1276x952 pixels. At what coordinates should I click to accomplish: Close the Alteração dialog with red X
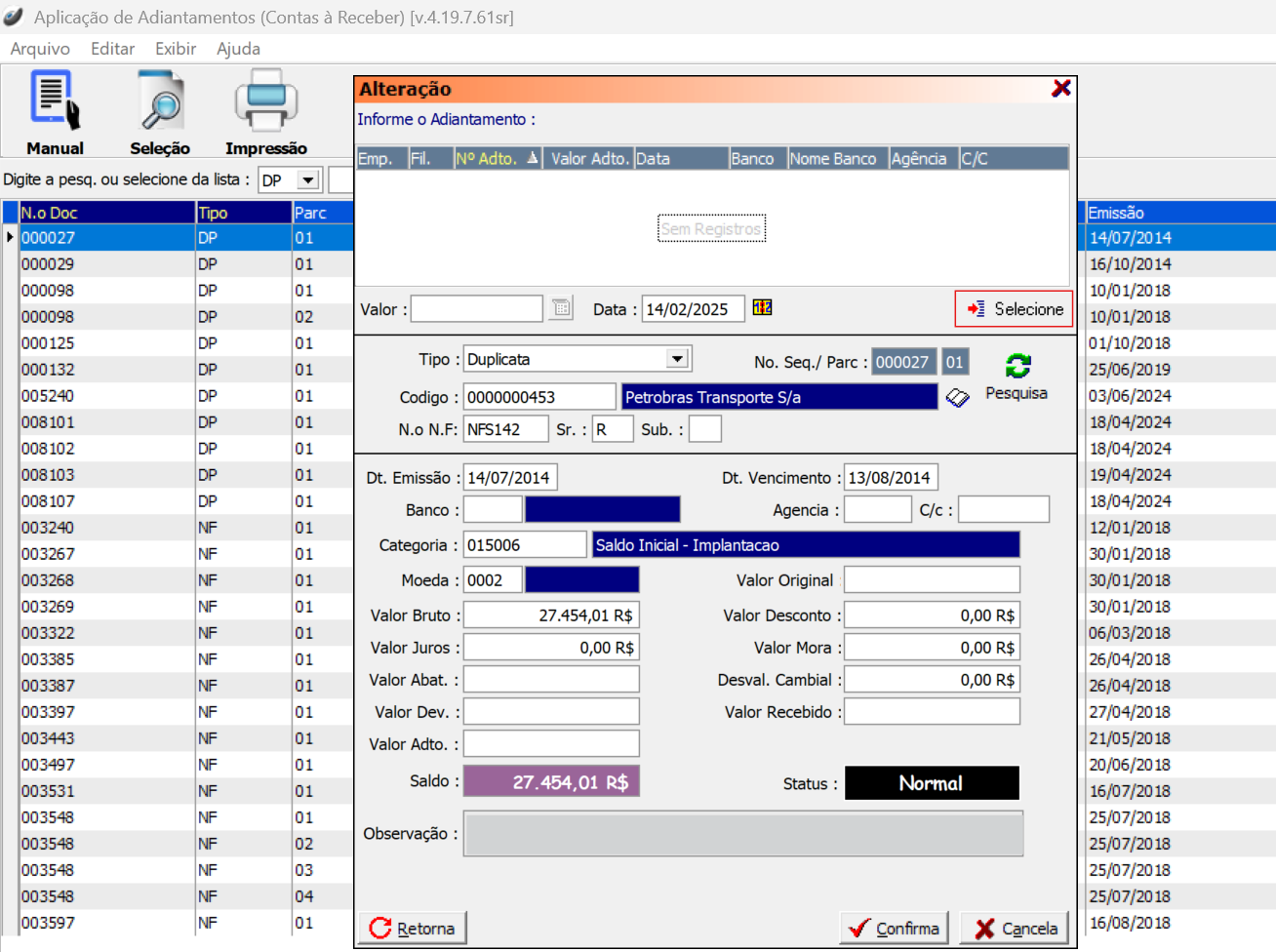pyautogui.click(x=1061, y=89)
